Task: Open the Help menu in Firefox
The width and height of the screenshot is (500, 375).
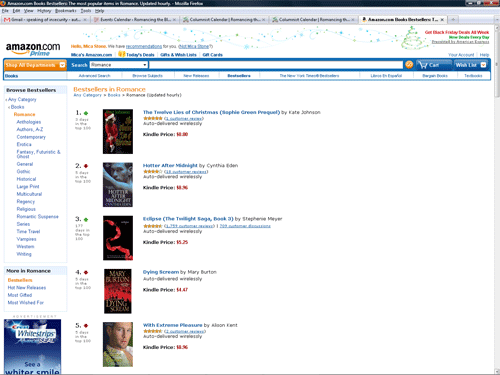Action: 99,11
